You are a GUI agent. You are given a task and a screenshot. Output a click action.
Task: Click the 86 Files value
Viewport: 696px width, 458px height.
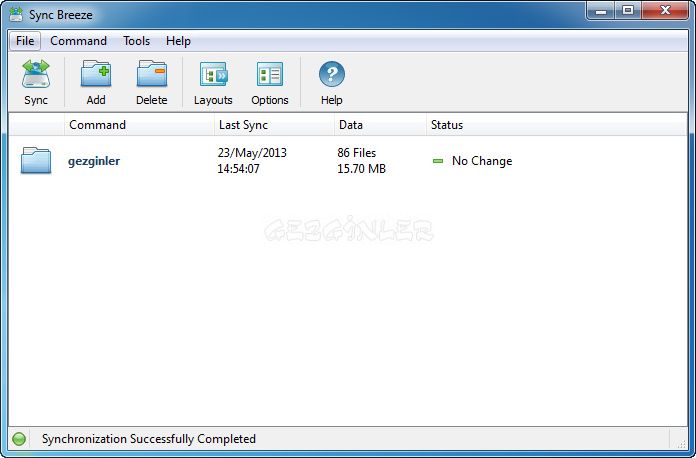click(356, 153)
